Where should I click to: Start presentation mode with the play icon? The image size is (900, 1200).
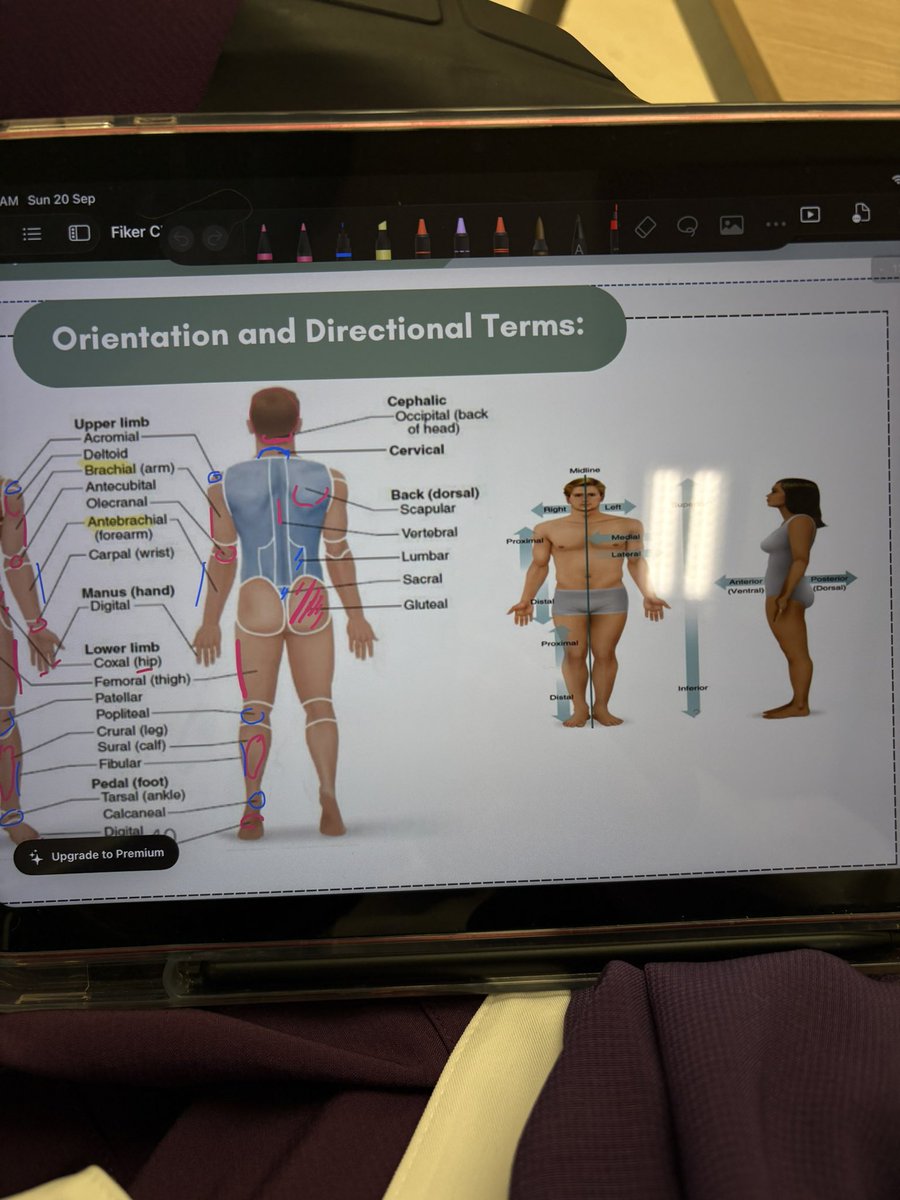[x=811, y=215]
